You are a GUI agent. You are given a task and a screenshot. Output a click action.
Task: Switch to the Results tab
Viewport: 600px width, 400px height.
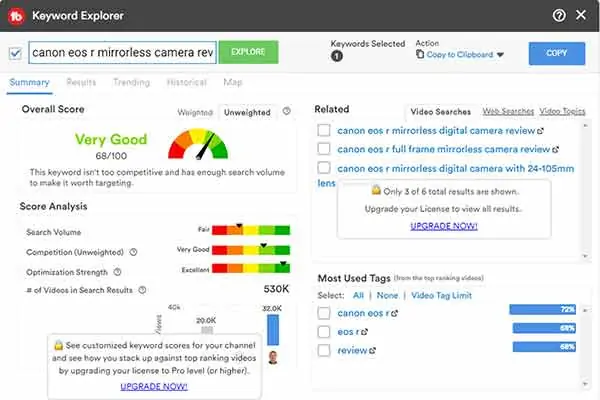coord(81,82)
